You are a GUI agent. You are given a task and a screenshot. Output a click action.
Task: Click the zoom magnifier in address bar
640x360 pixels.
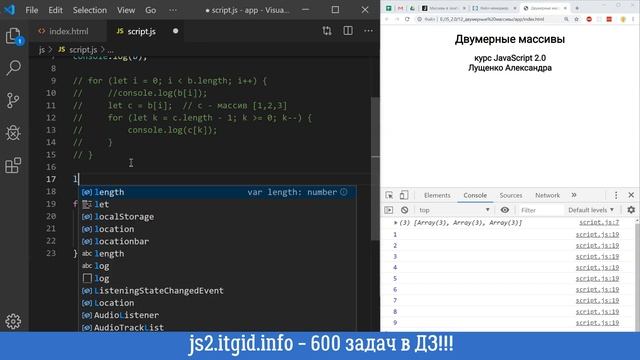567,19
